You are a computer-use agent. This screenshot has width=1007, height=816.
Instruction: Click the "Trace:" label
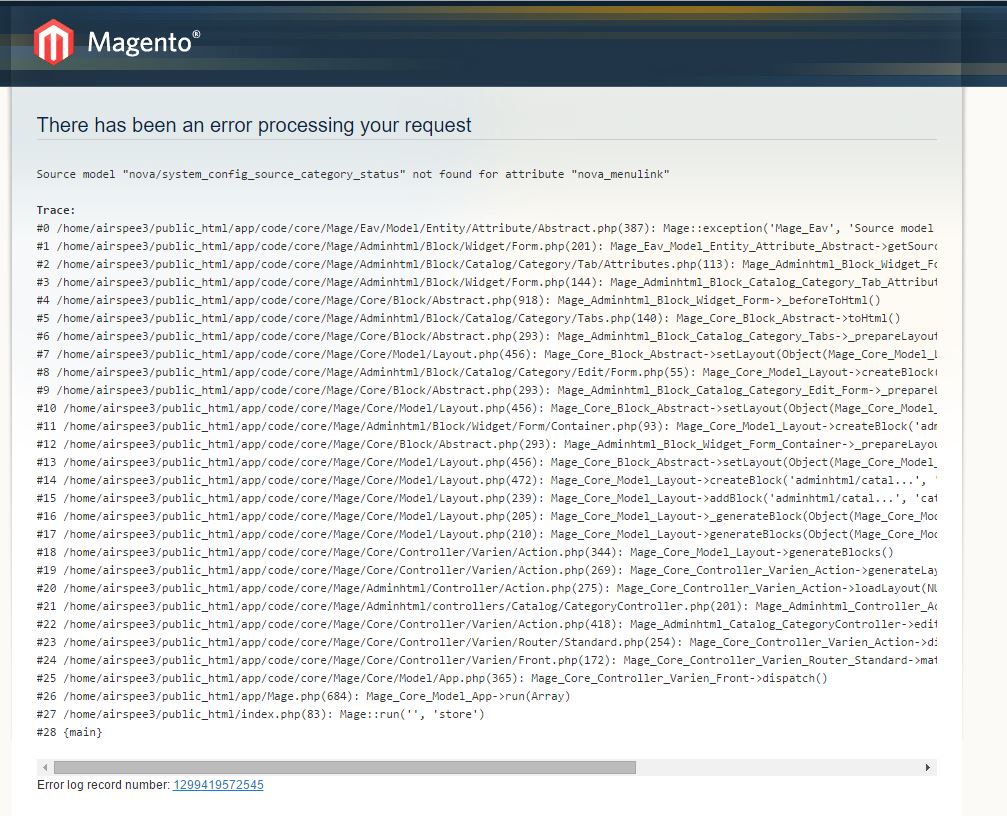[x=56, y=210]
